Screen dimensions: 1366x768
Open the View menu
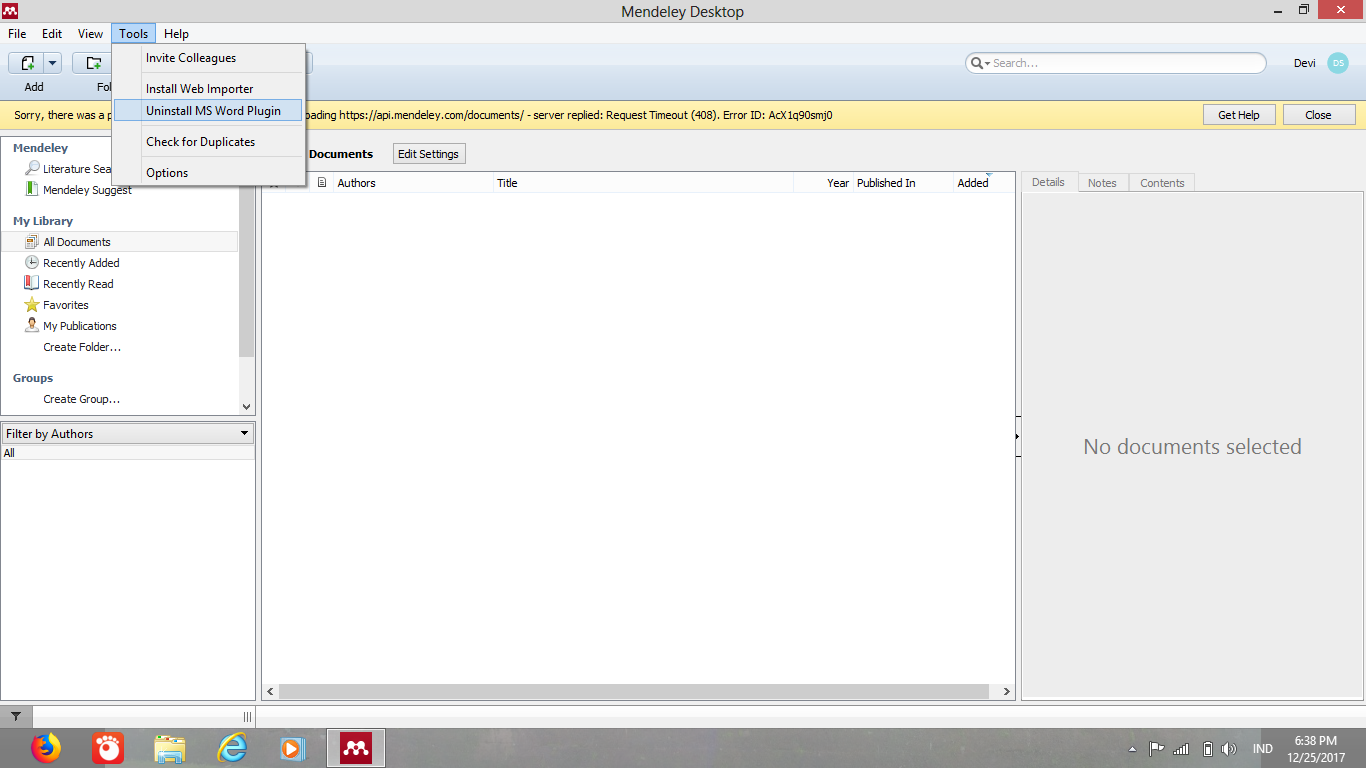point(91,34)
